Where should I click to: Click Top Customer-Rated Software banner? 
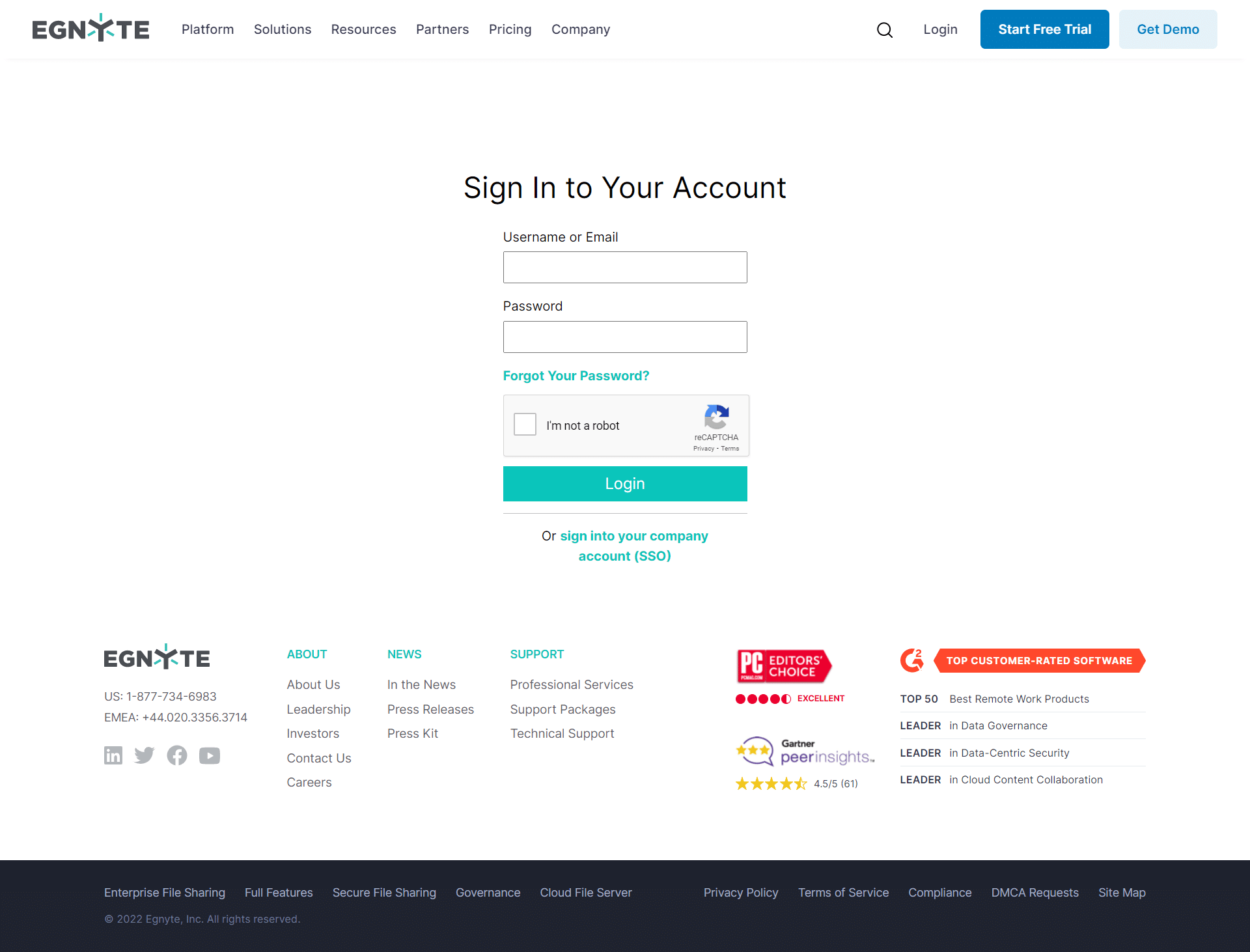[1040, 660]
